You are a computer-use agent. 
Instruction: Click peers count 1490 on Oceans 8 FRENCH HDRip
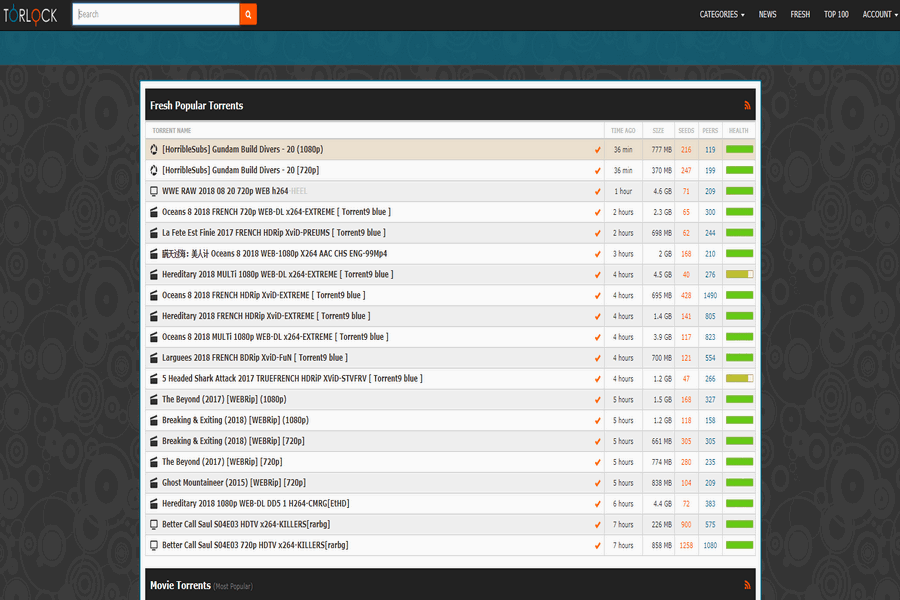point(710,296)
